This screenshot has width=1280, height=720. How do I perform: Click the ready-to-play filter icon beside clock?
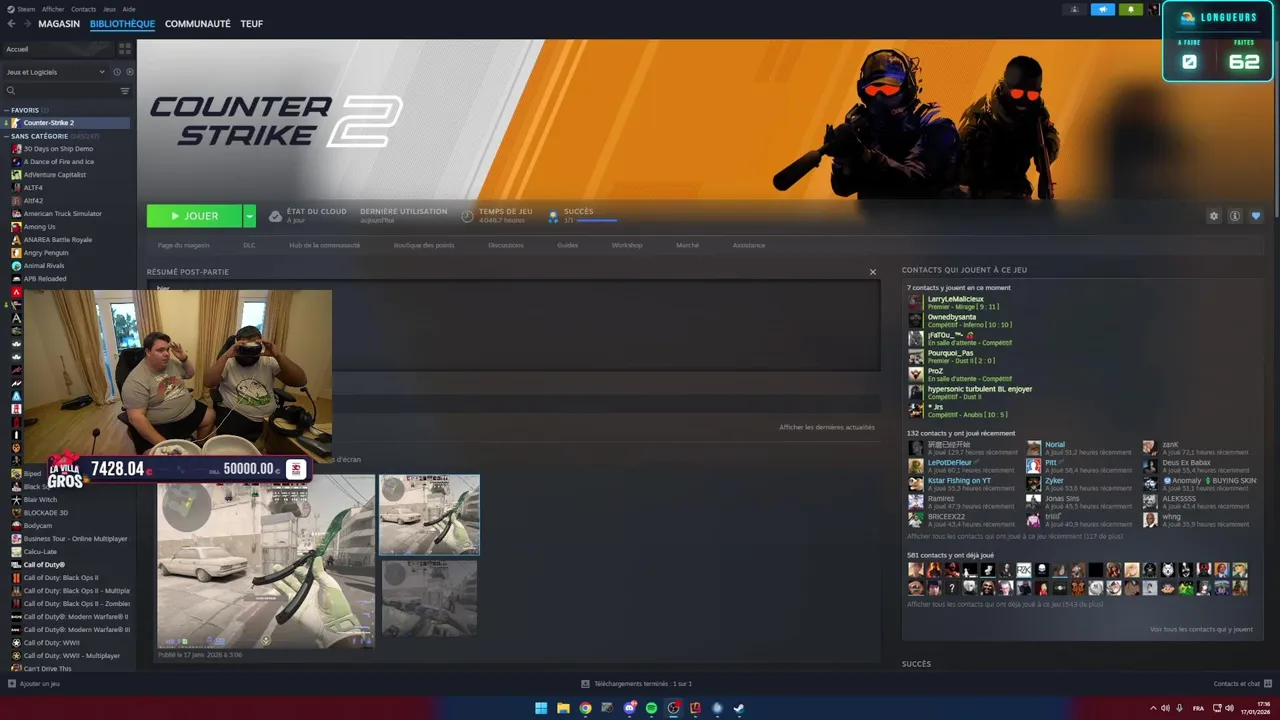pyautogui.click(x=130, y=72)
